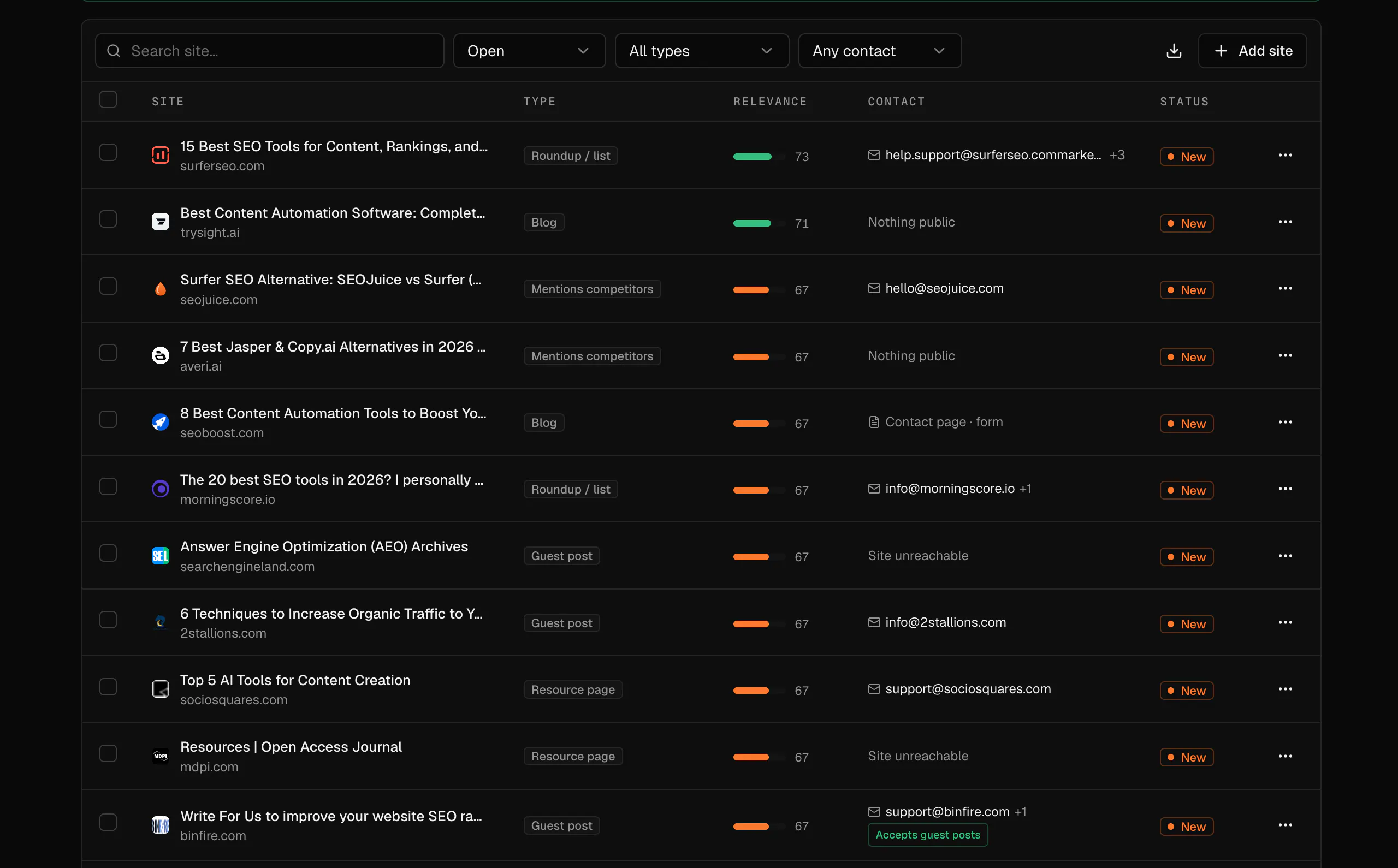1398x868 pixels.
Task: Sort by the SITE column header
Action: (168, 102)
